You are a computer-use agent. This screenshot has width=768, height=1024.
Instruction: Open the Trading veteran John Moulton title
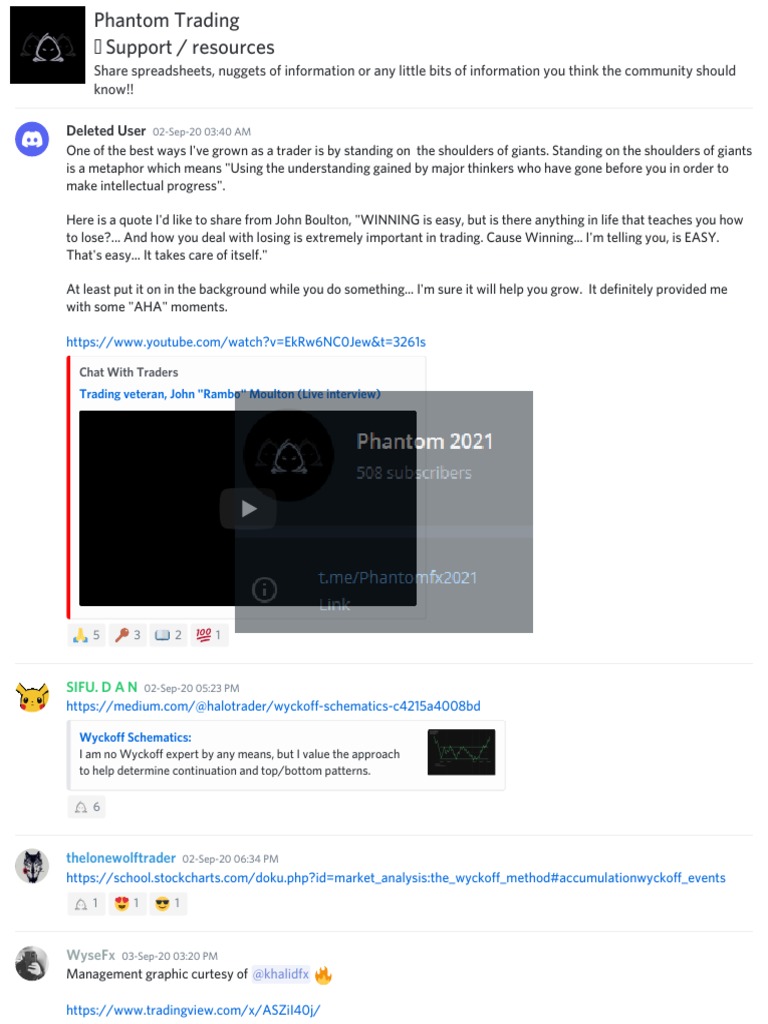pyautogui.click(x=230, y=394)
